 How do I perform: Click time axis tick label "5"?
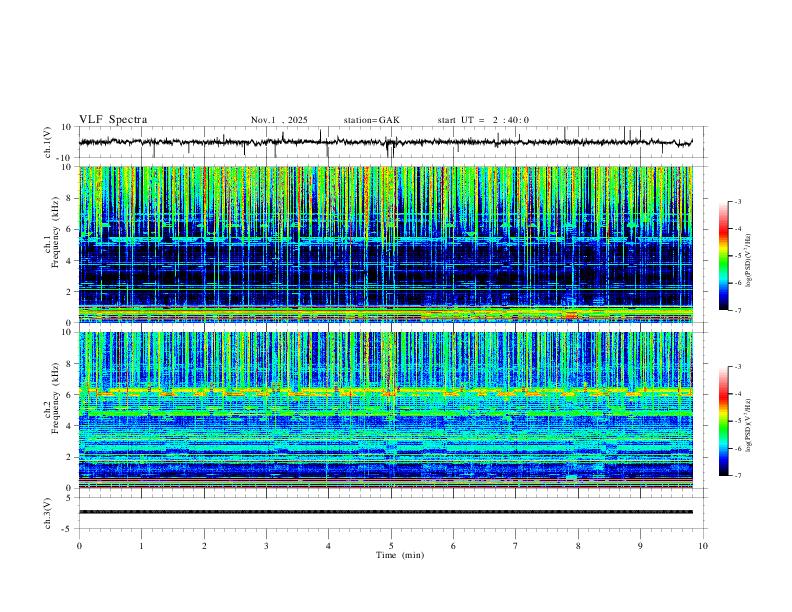391,546
